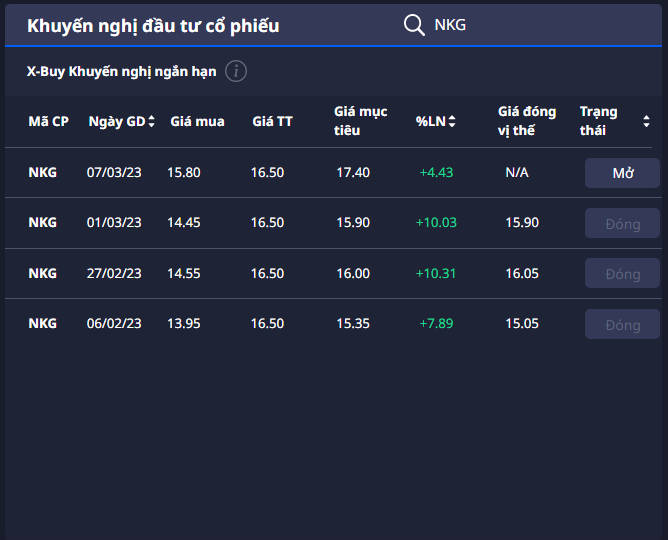Click the Giá mục tiêu column header
This screenshot has height=540, width=668.
point(360,121)
